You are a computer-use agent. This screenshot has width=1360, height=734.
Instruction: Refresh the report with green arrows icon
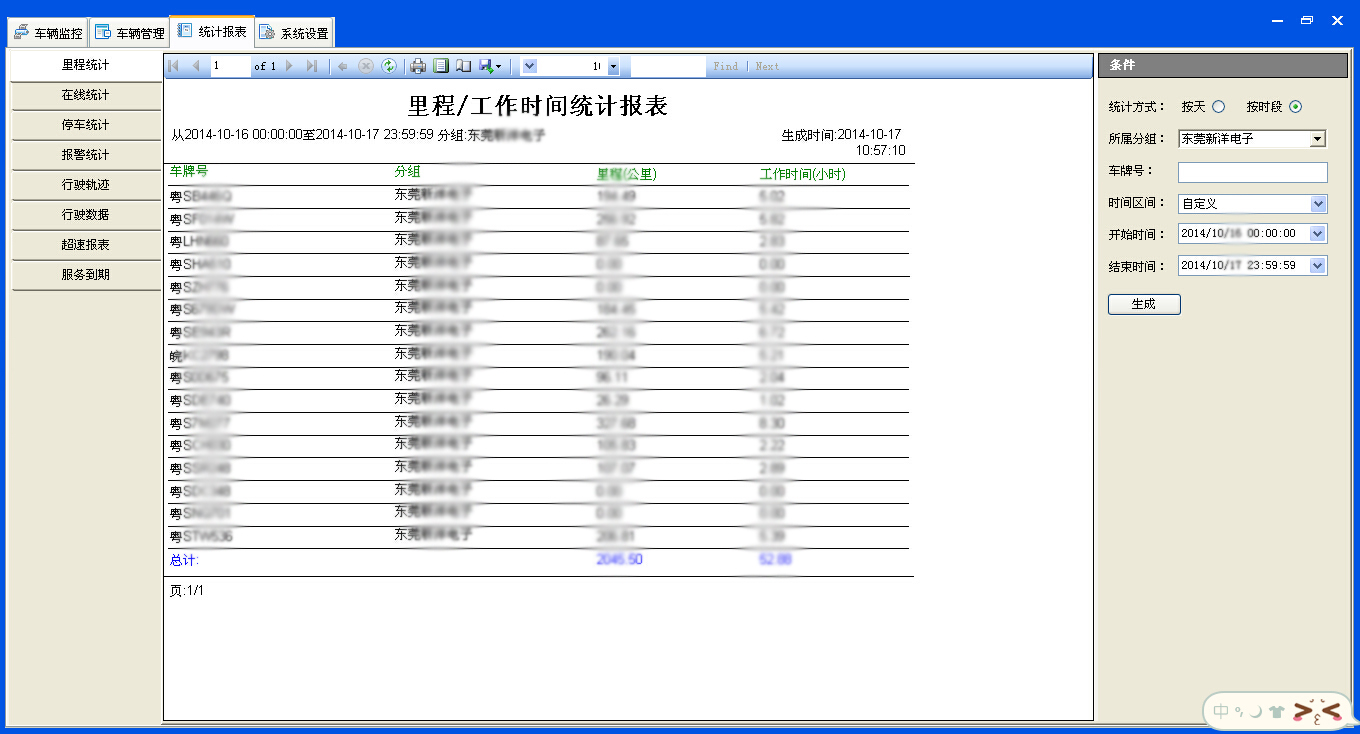tap(388, 66)
